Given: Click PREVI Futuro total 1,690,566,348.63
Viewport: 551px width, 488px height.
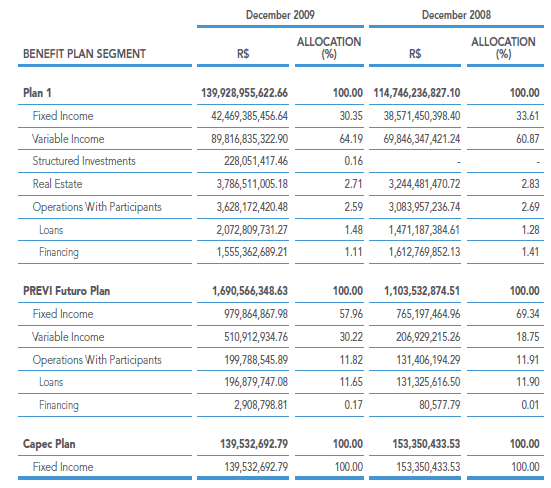Looking at the screenshot, I should click(x=250, y=291).
